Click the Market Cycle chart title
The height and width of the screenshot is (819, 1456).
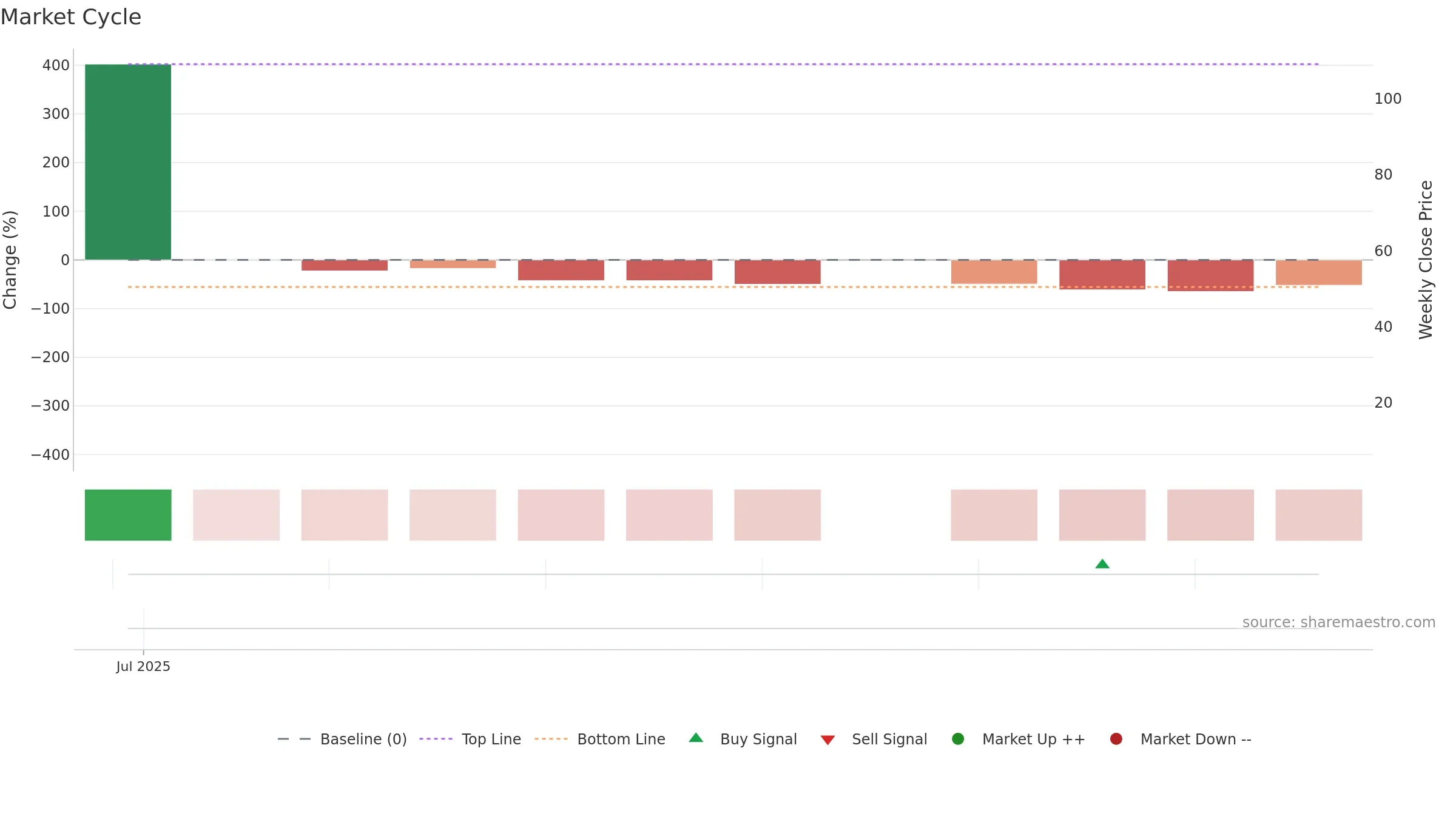click(71, 17)
